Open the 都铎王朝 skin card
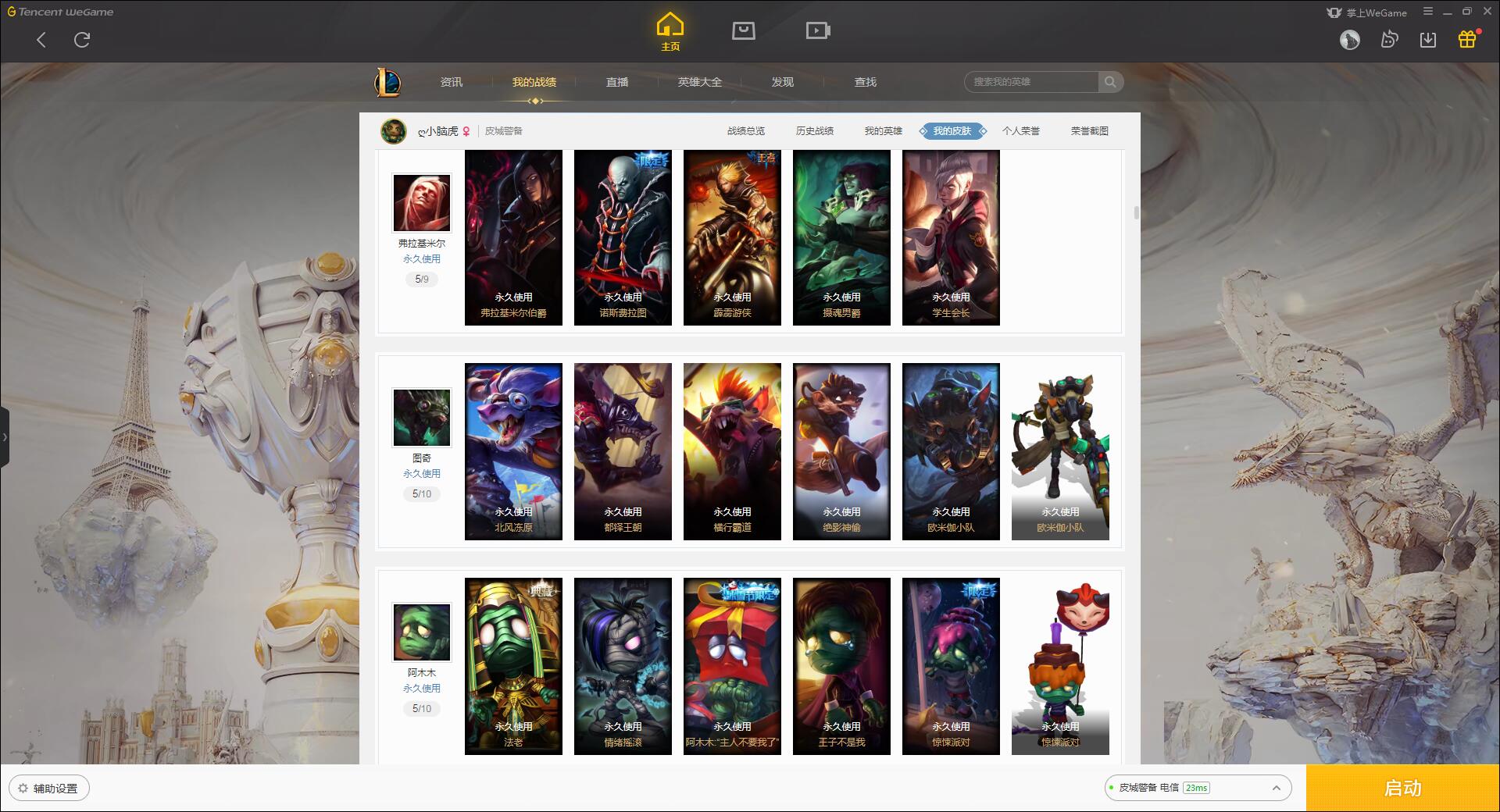The height and width of the screenshot is (812, 1500). point(623,451)
